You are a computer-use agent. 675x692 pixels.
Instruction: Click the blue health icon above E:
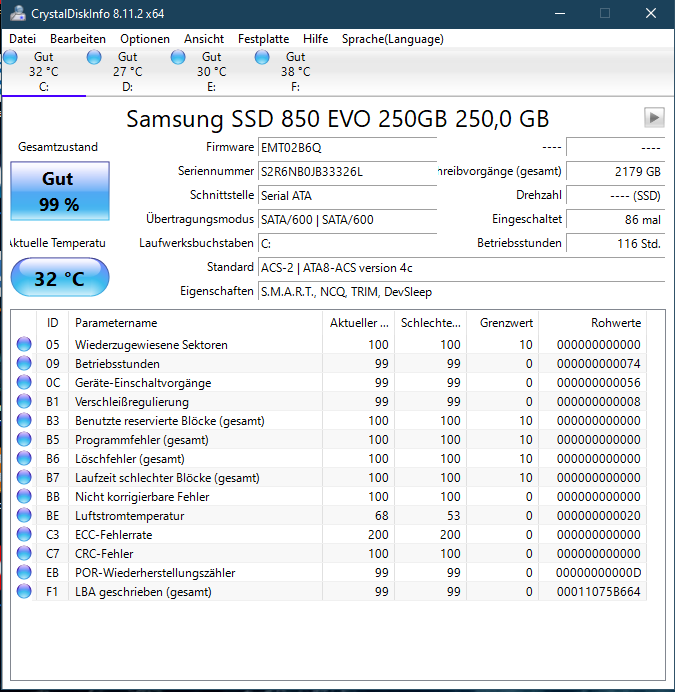178,57
